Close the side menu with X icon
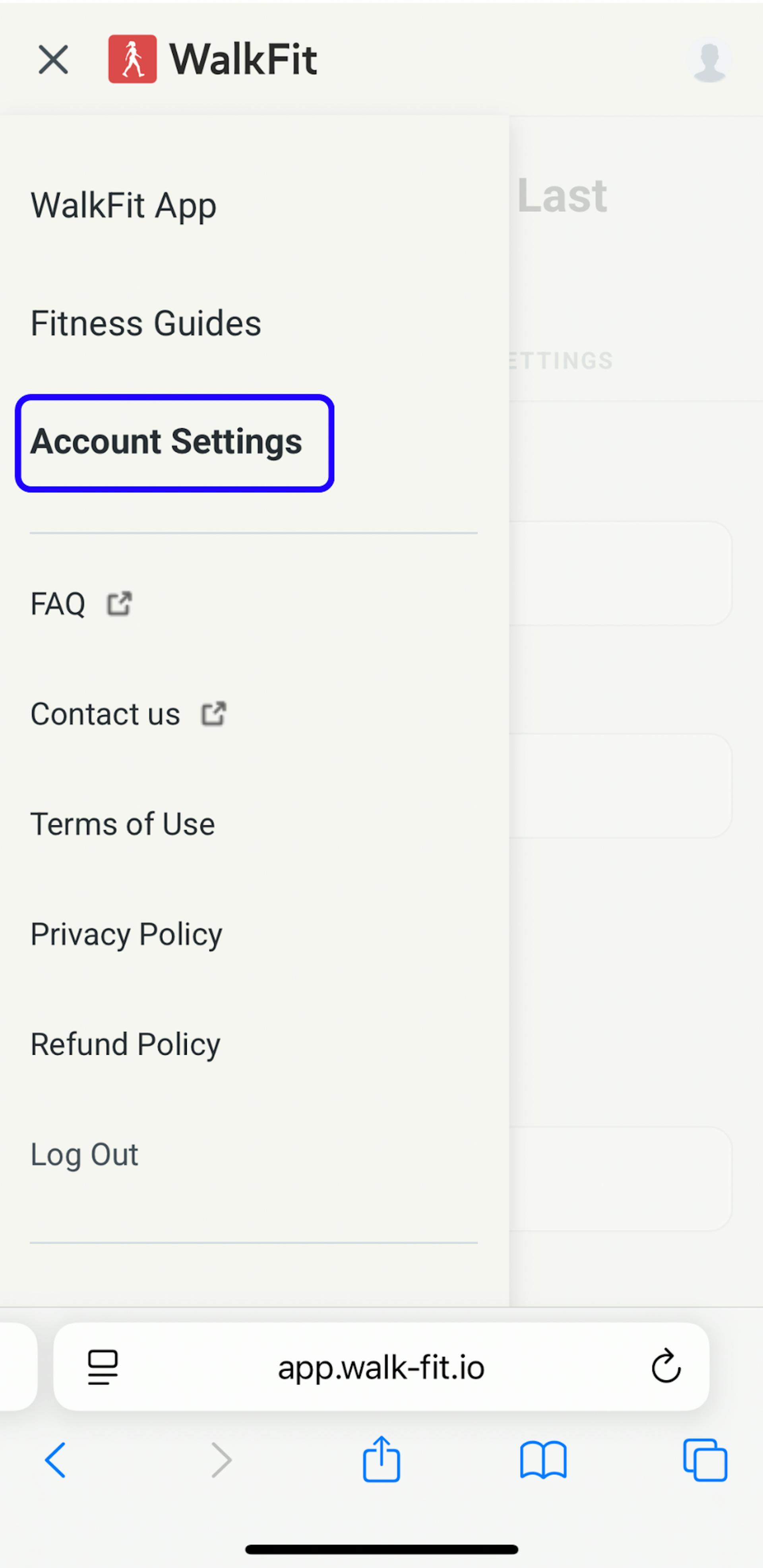This screenshot has height=1568, width=763. (x=53, y=60)
